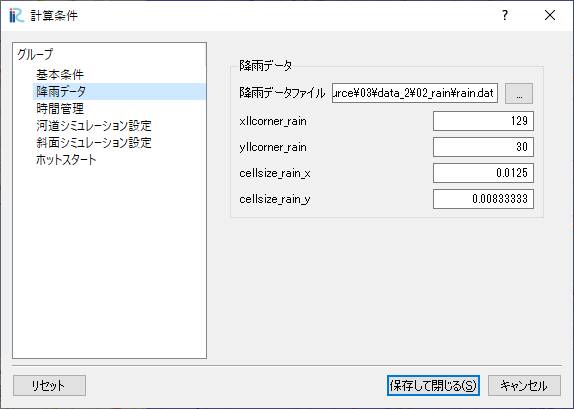Viewport: 574px width, 409px height.
Task: Click the キャンセル button
Action: (x=524, y=385)
